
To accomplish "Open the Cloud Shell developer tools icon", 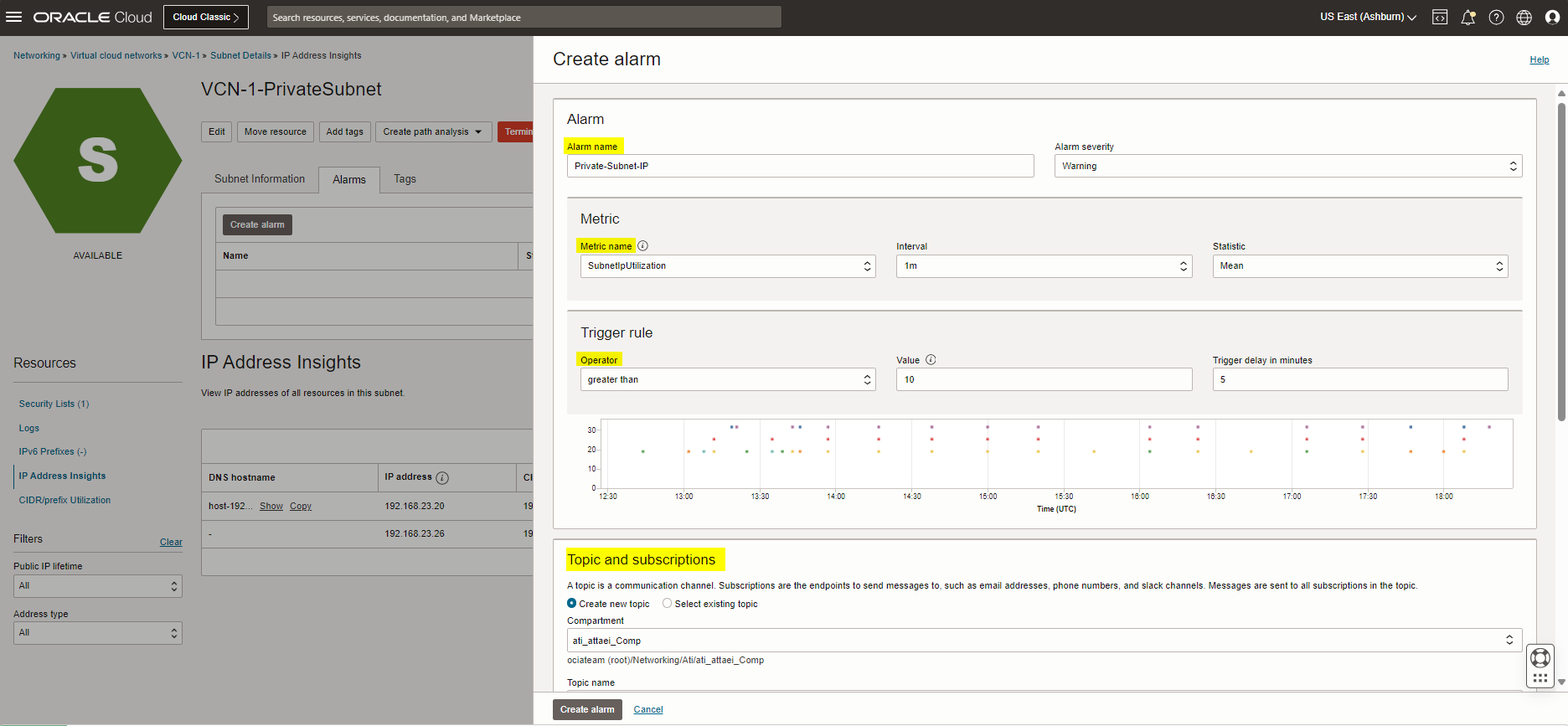I will (1440, 18).
